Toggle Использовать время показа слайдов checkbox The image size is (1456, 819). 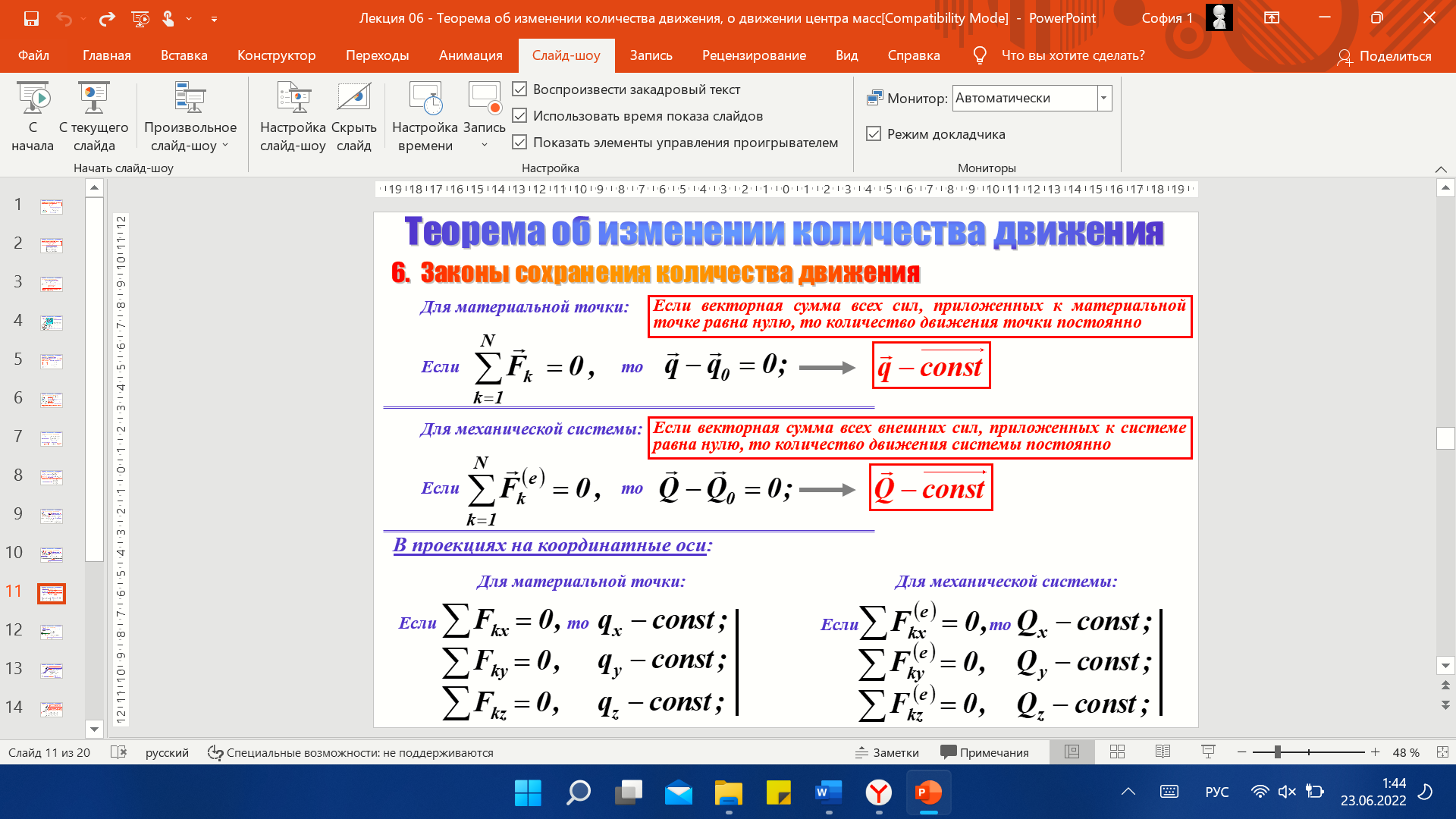click(519, 116)
